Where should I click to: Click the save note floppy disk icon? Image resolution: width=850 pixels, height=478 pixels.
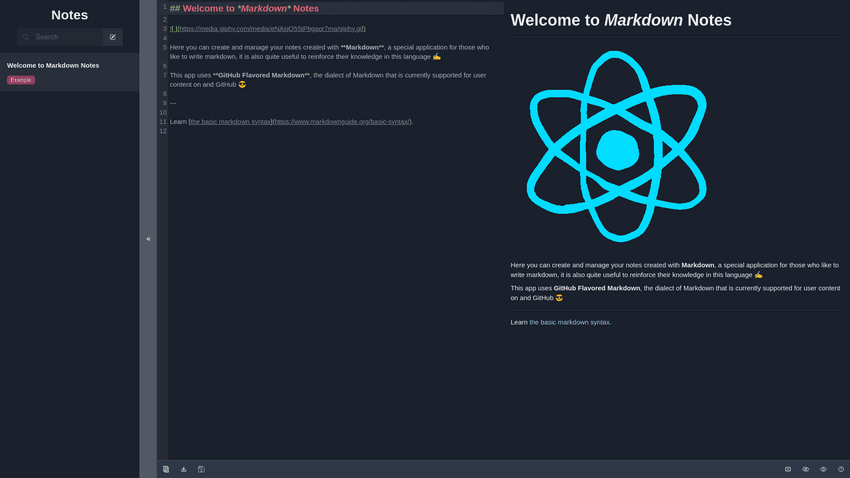tap(201, 469)
